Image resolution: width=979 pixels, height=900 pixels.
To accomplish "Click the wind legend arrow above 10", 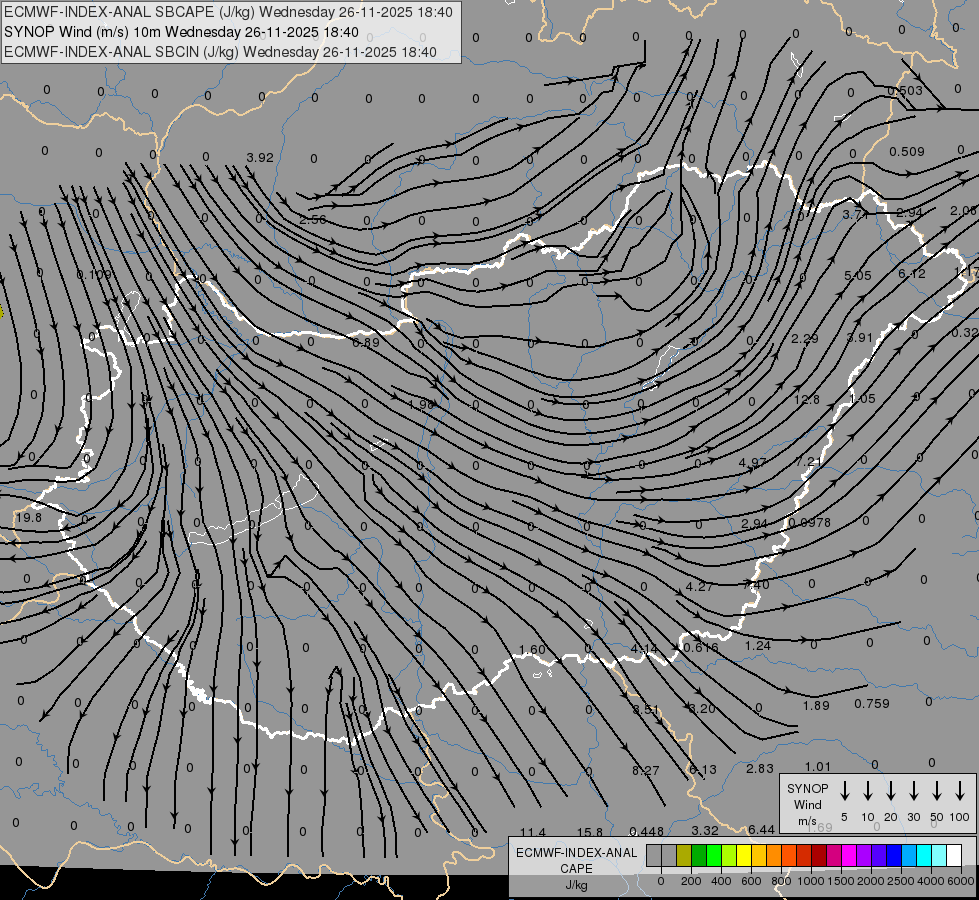I will click(x=867, y=791).
